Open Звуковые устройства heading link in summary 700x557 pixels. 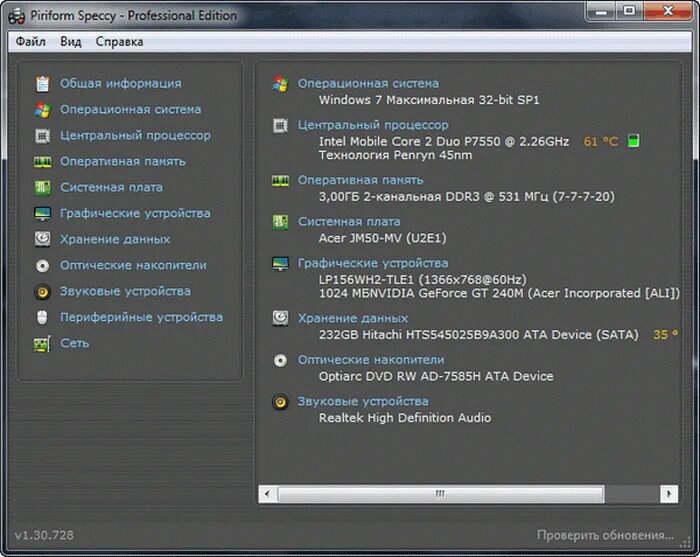[363, 401]
